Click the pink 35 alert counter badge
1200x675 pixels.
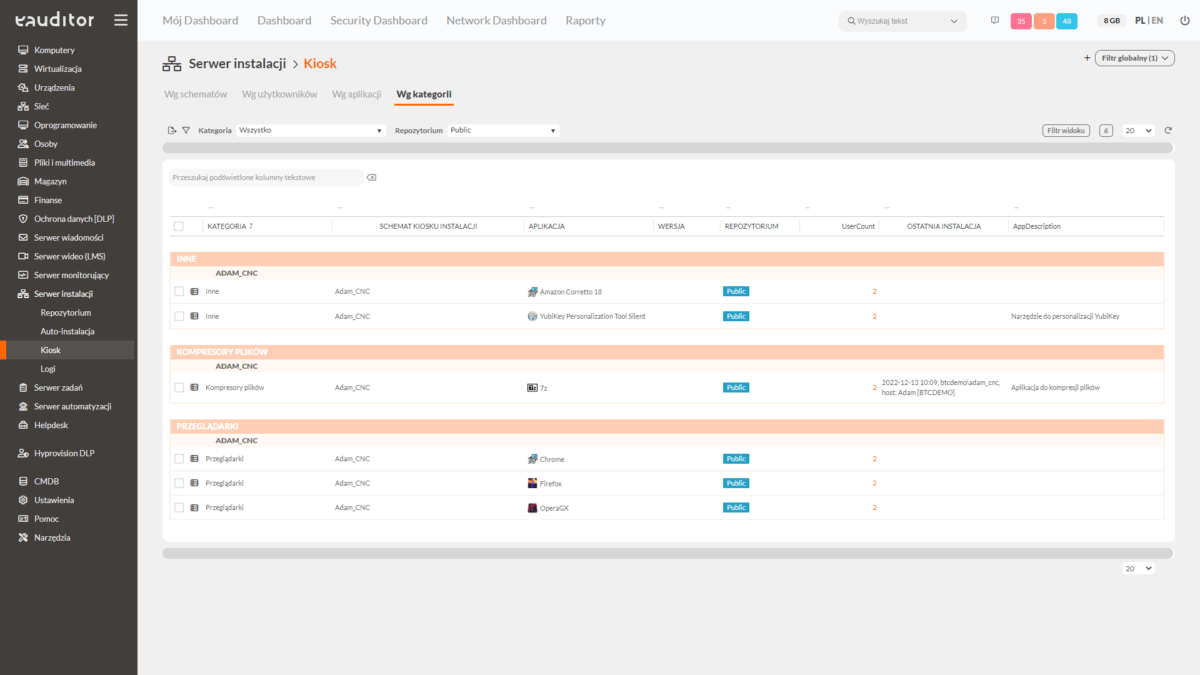coord(1021,21)
